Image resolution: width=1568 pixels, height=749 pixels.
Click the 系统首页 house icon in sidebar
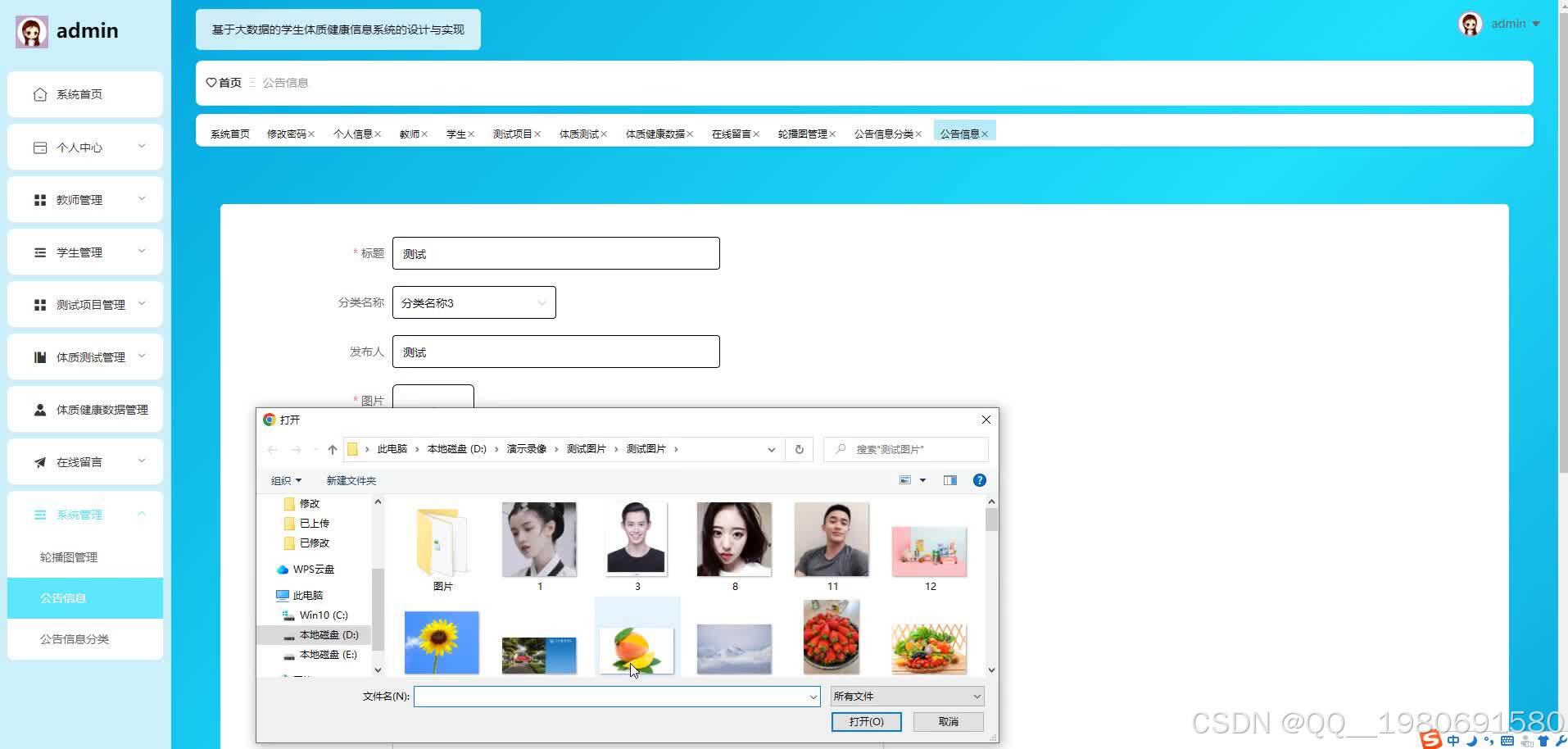(x=39, y=94)
